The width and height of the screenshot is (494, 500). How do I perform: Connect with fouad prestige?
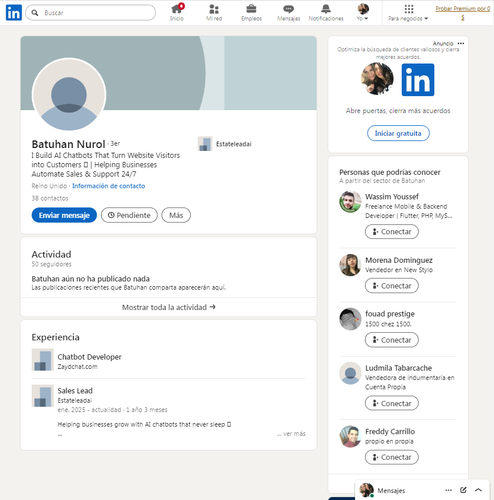392,340
